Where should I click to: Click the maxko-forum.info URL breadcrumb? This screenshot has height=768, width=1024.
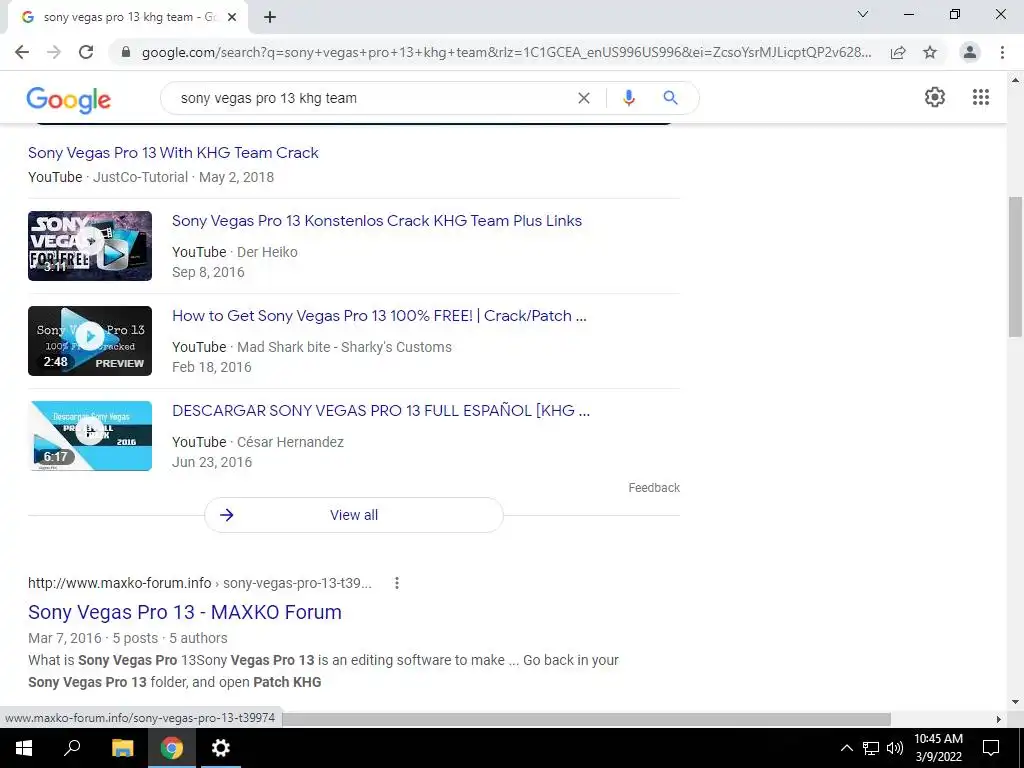(x=200, y=583)
